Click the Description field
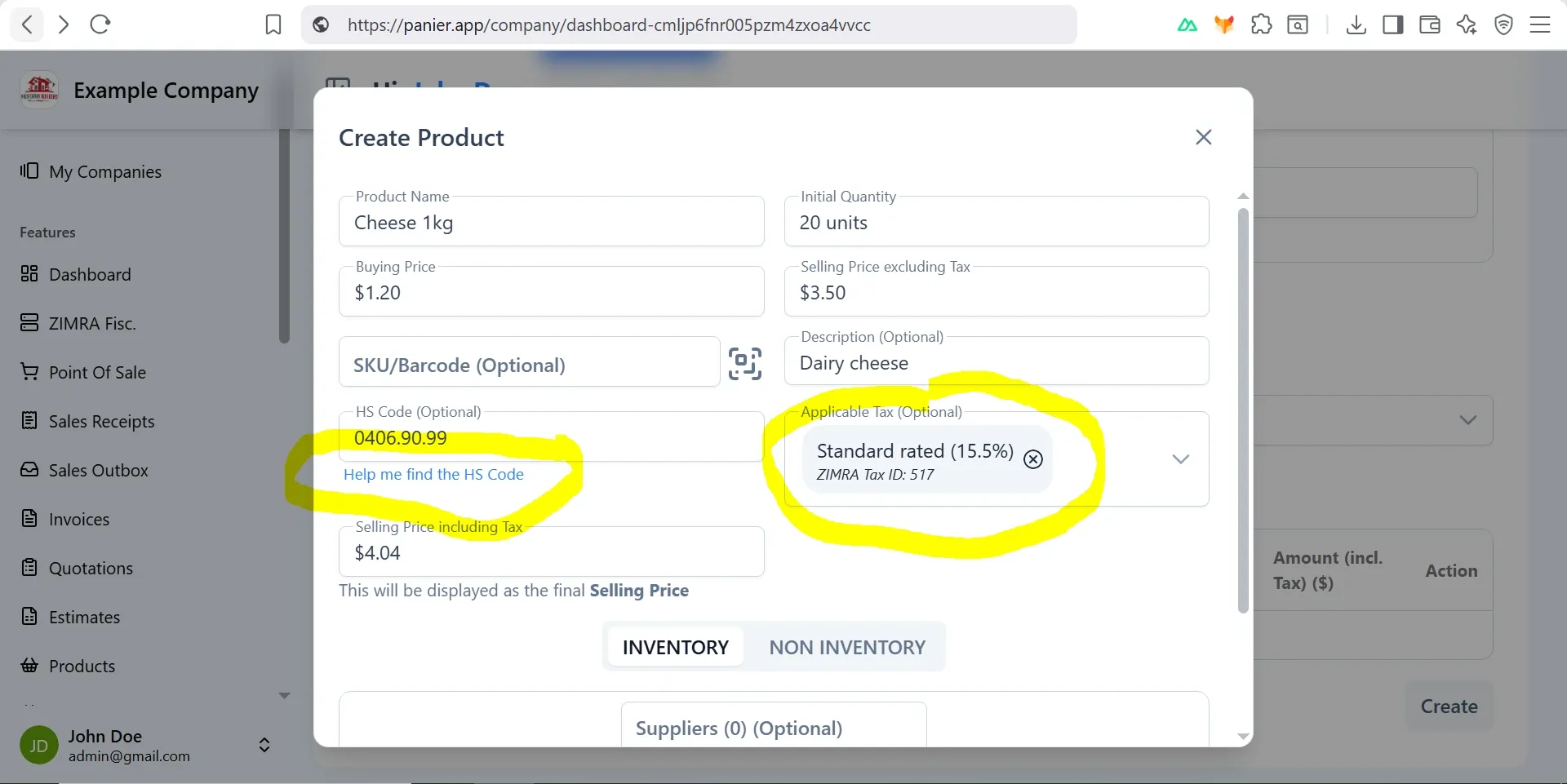1567x784 pixels. point(997,361)
